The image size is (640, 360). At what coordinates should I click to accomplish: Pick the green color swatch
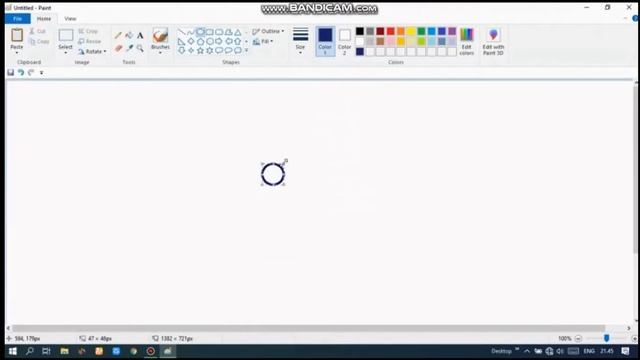coord(421,31)
